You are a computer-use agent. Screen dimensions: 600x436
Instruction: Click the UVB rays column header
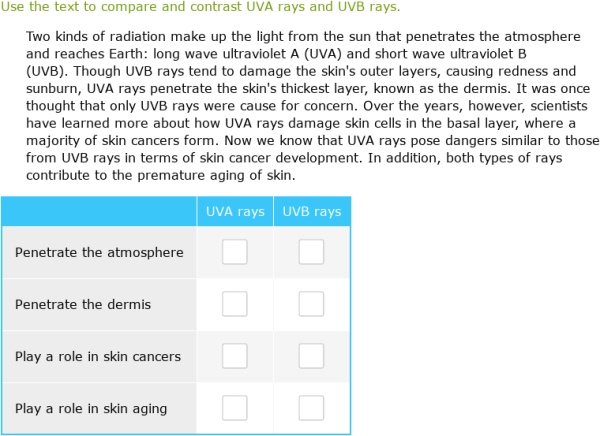[x=311, y=212]
